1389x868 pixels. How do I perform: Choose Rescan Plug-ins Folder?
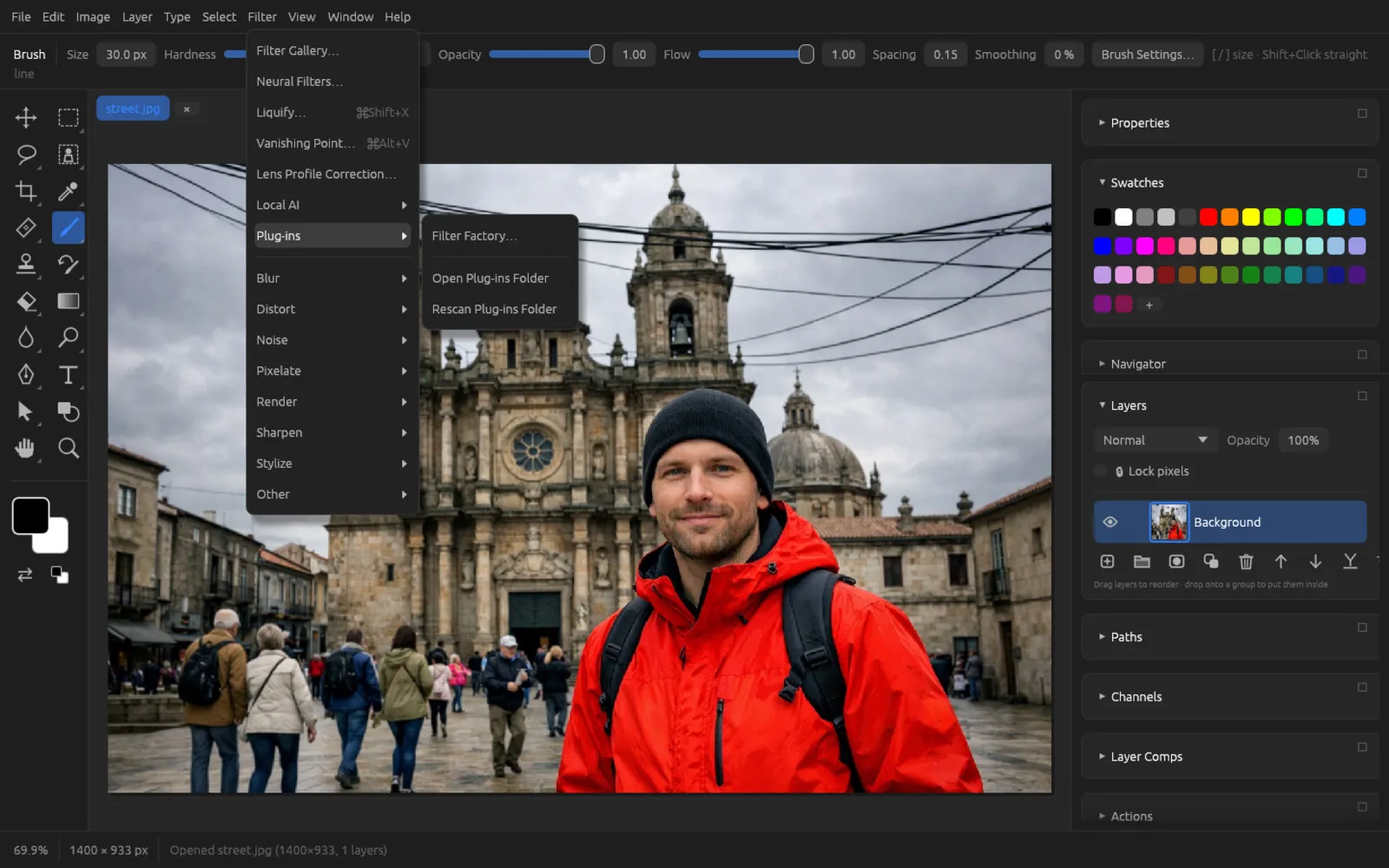(x=500, y=310)
